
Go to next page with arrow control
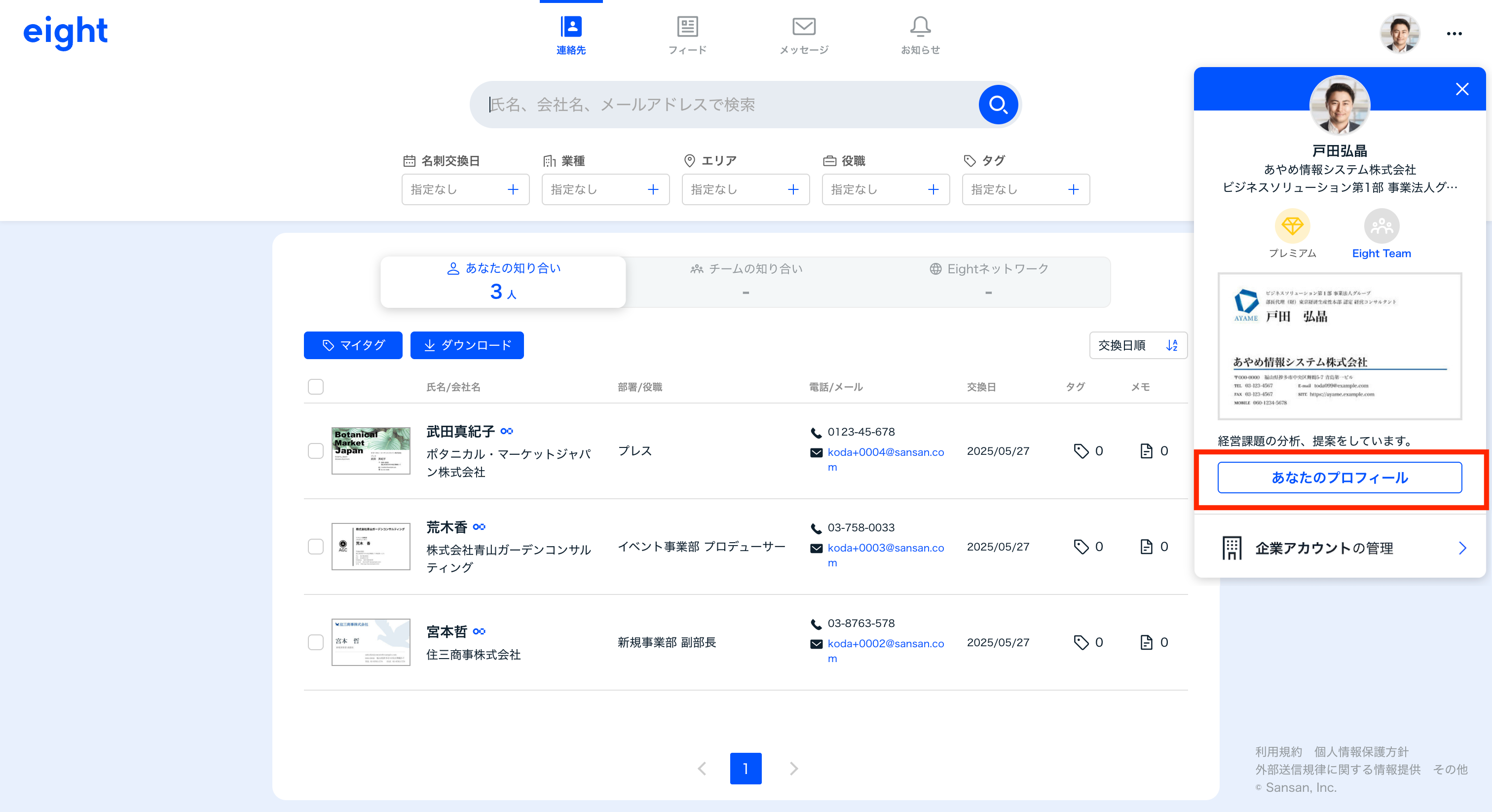[x=793, y=769]
